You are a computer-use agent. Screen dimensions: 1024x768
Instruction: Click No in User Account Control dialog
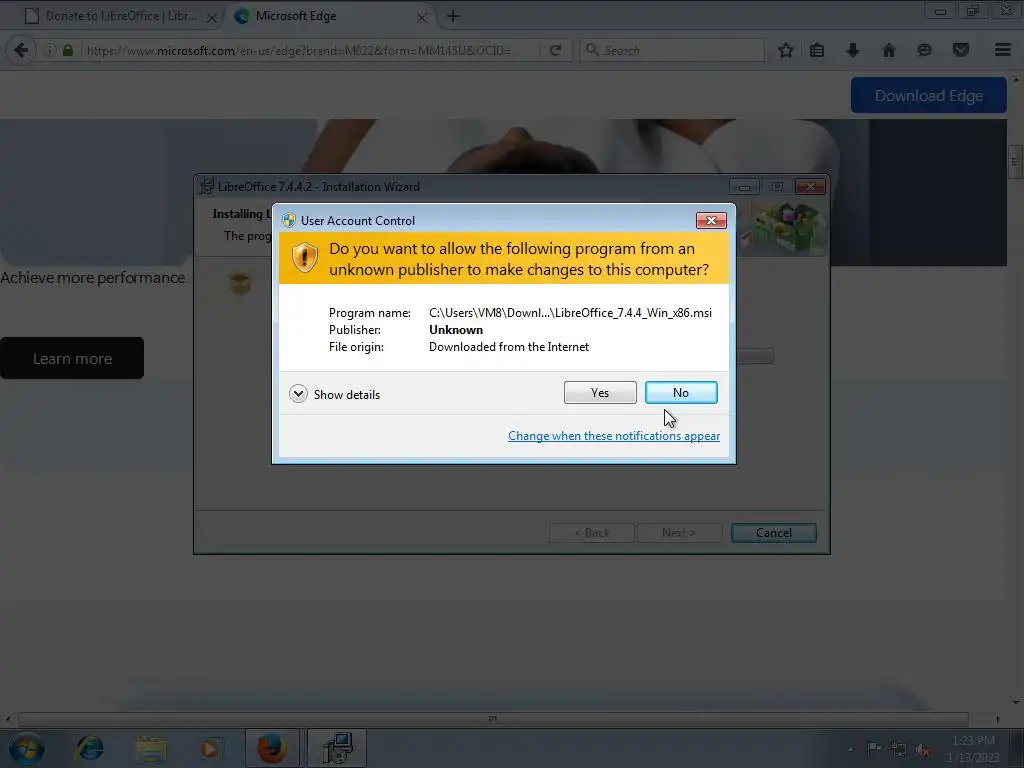[x=680, y=392]
